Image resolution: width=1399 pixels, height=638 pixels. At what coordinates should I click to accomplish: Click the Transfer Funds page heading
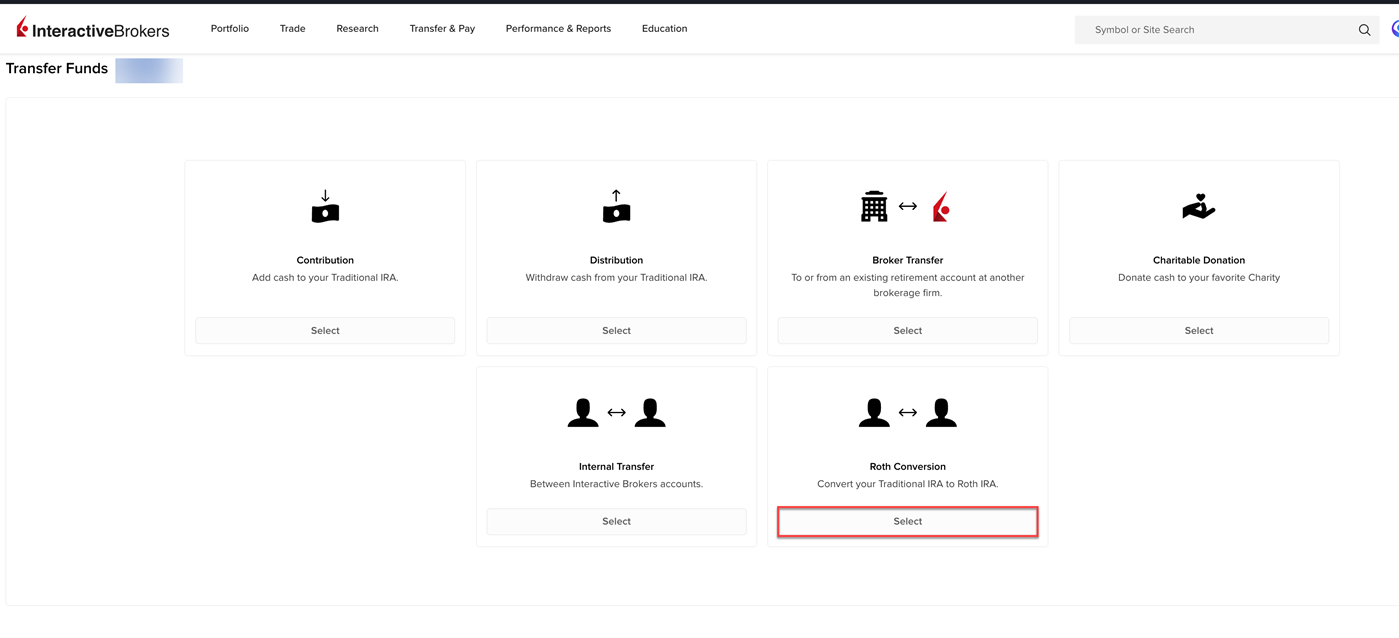57,69
